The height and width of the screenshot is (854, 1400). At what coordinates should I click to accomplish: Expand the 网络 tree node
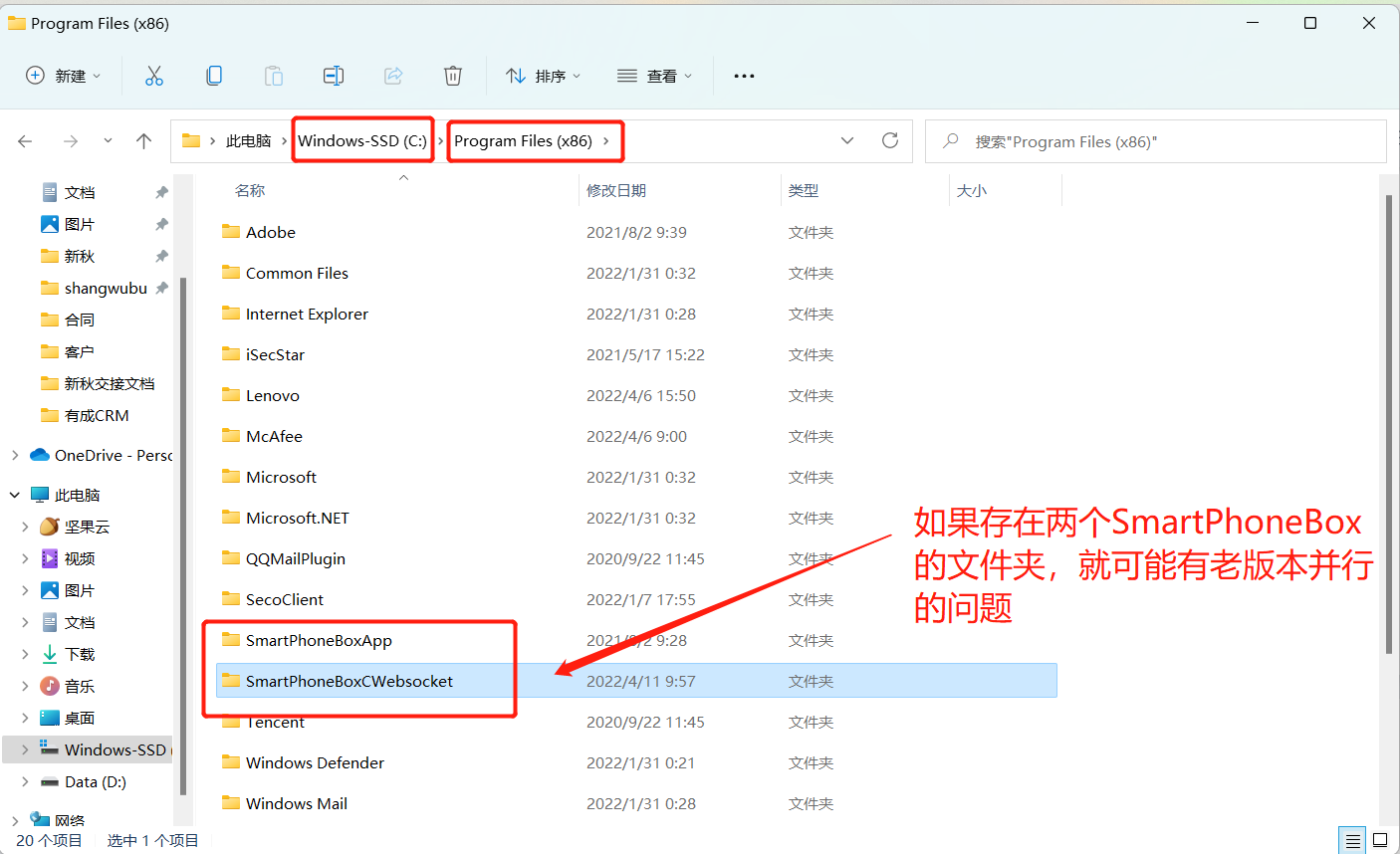click(15, 821)
